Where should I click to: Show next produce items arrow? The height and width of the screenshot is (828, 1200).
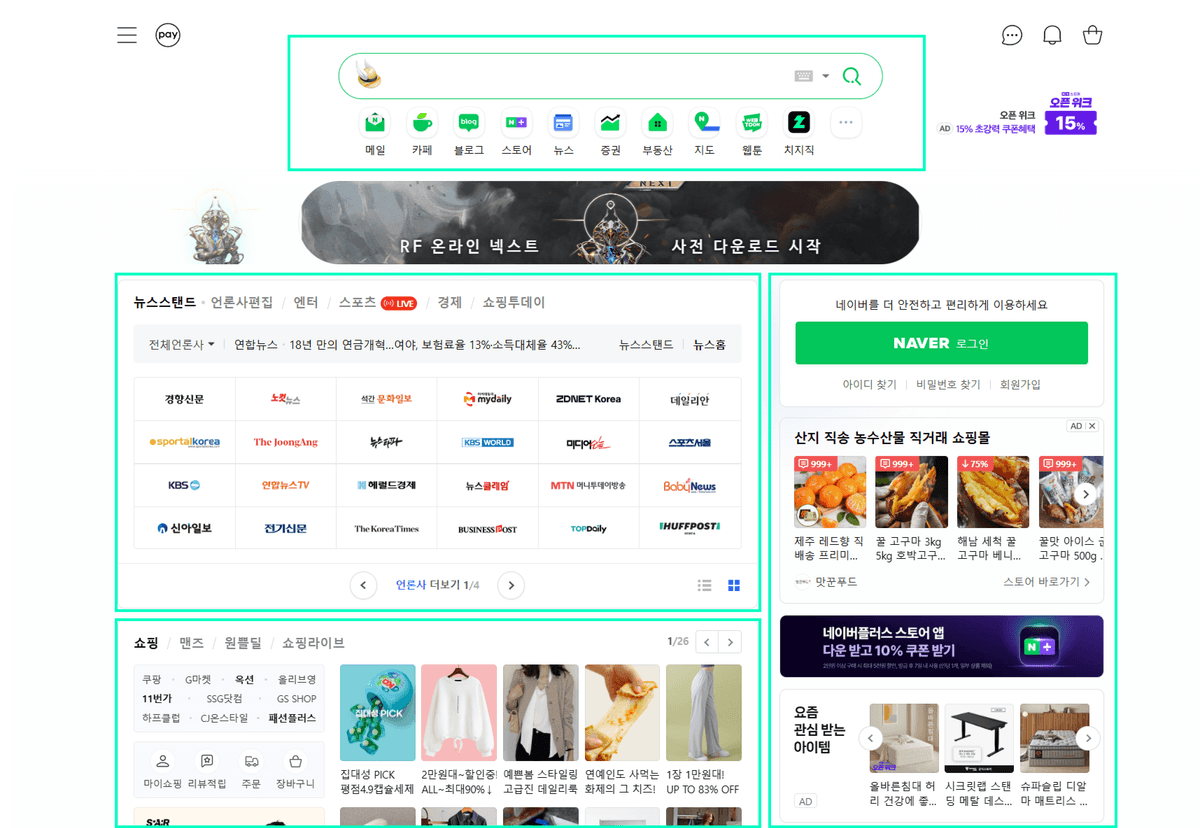point(1086,494)
